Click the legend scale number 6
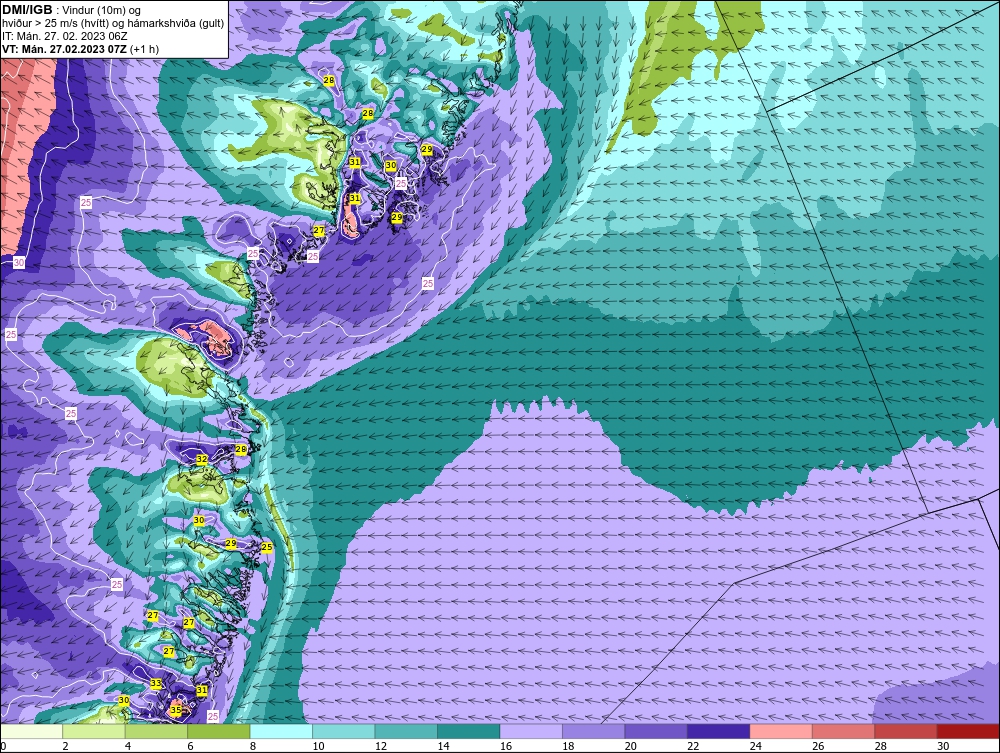The image size is (1000, 753). (x=191, y=747)
